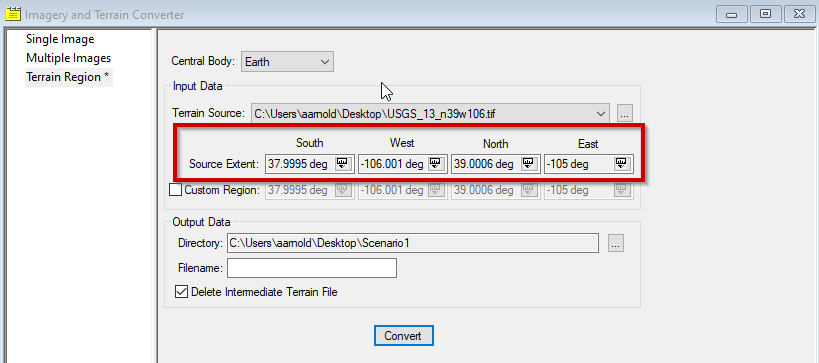
Task: Select Single Image in the left list
Action: tap(60, 39)
